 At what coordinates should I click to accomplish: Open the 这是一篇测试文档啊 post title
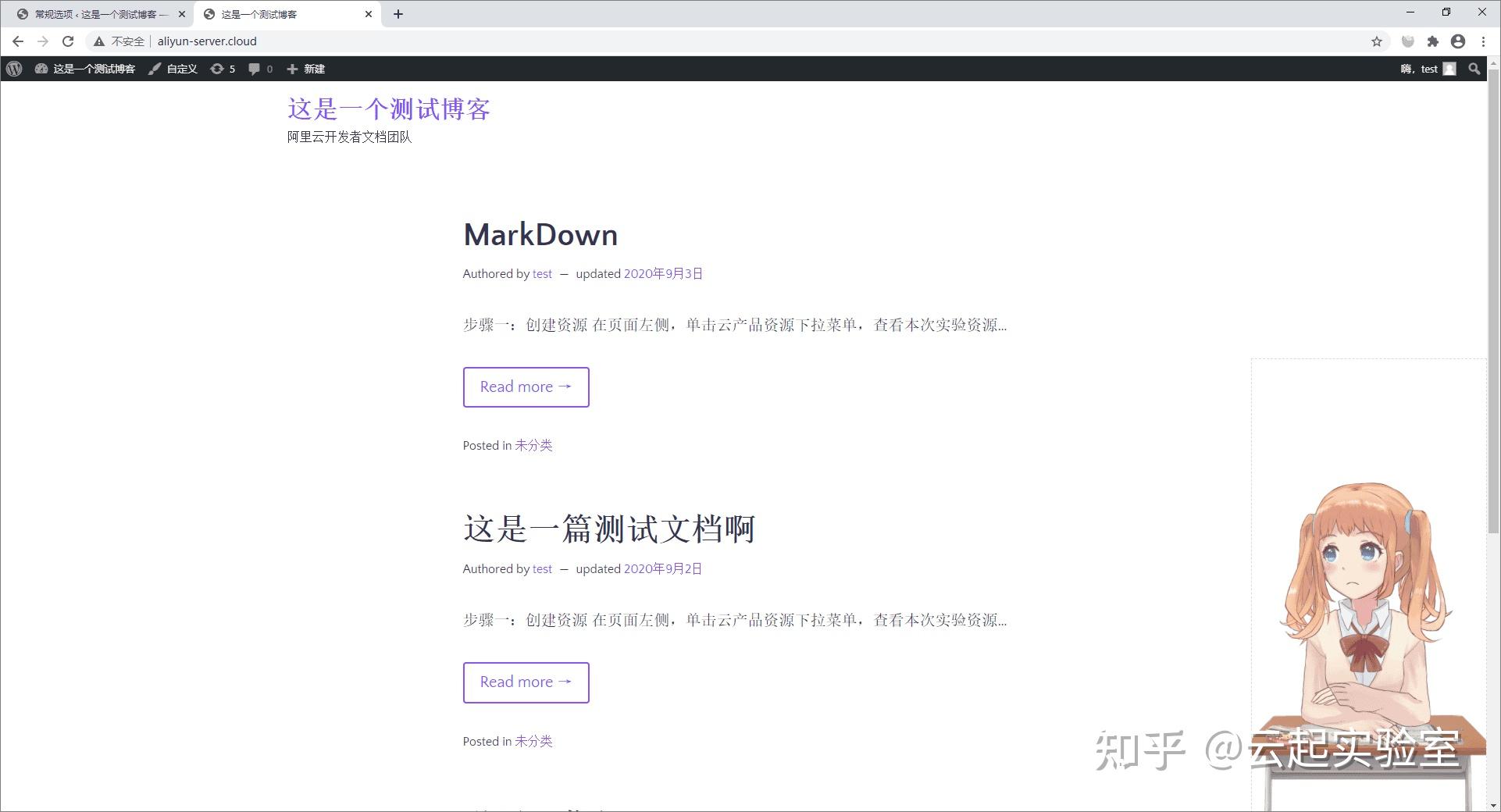click(x=609, y=529)
